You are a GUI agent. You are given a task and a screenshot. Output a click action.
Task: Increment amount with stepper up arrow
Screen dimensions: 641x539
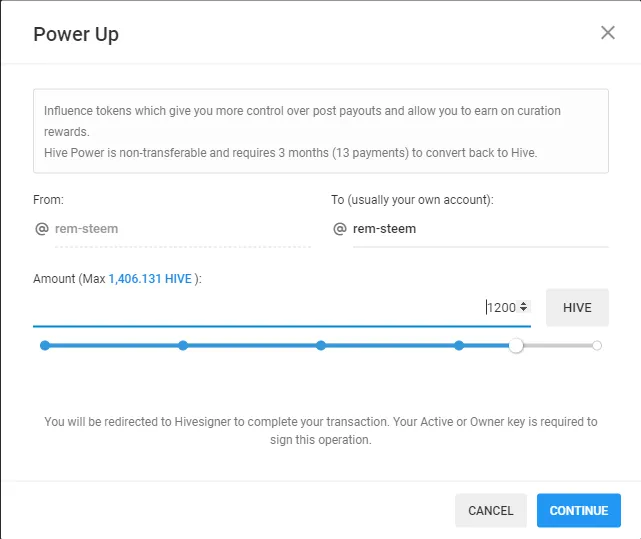523,303
